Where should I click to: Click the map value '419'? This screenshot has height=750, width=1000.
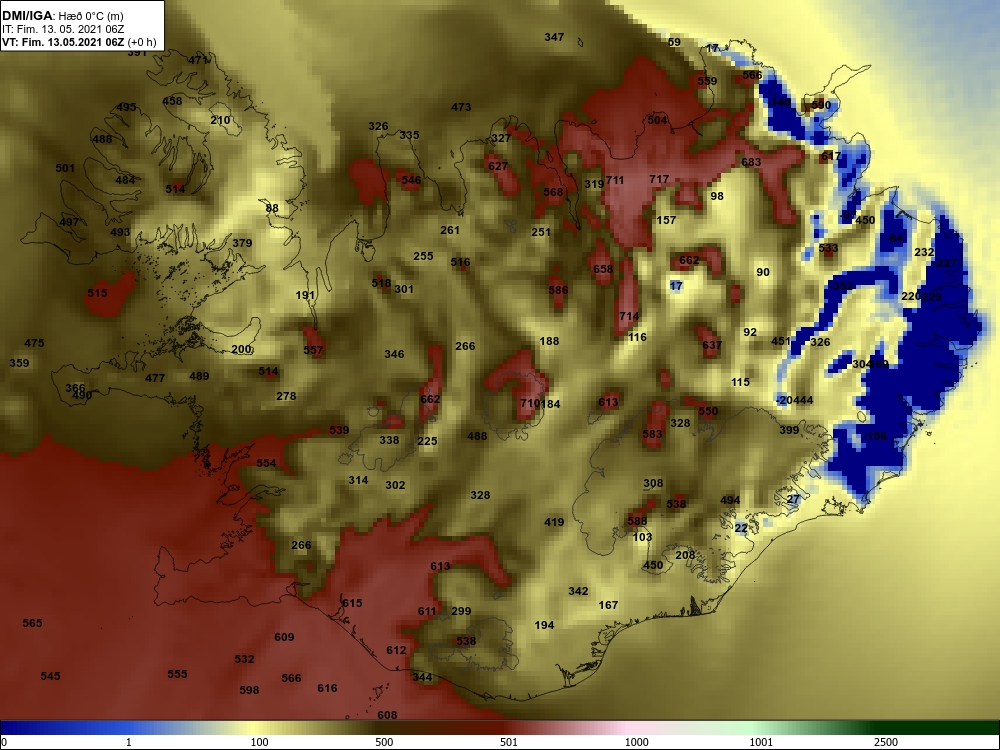click(554, 522)
